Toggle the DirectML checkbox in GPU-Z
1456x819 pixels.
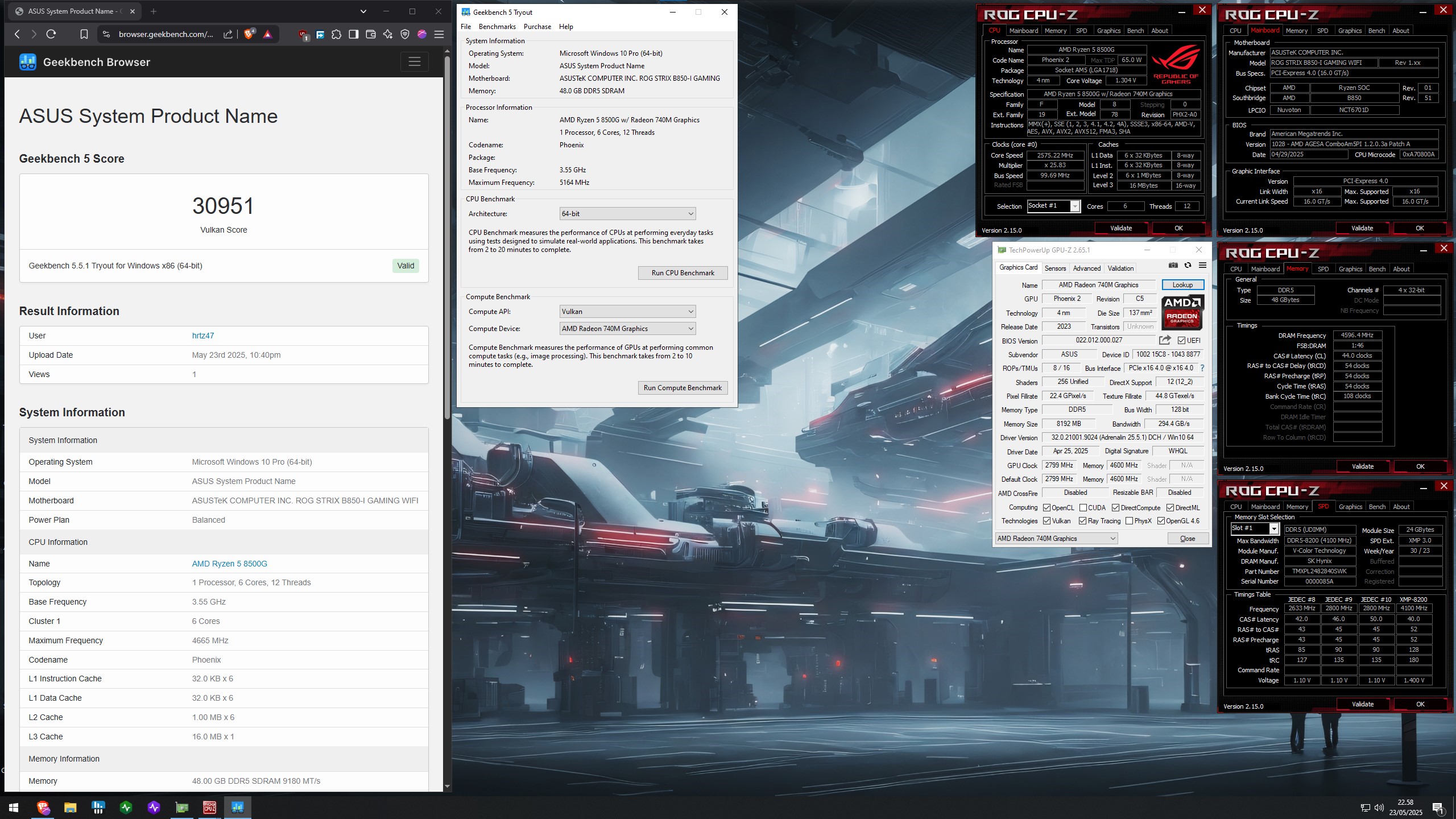[x=1170, y=507]
